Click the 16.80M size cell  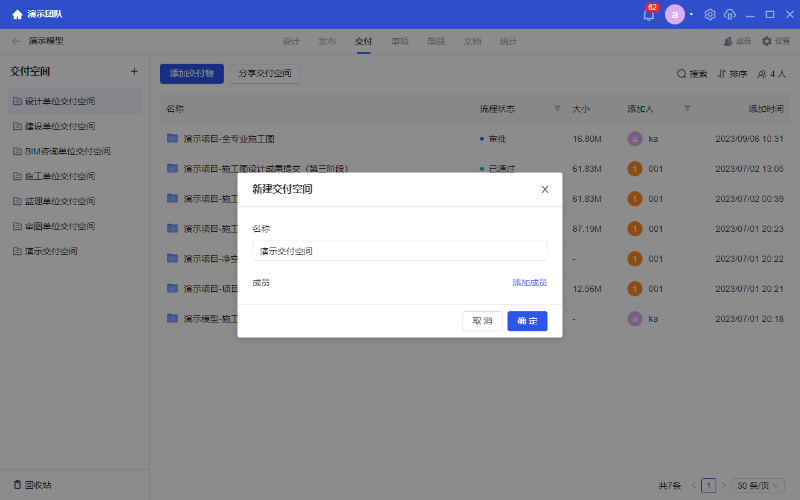point(587,139)
